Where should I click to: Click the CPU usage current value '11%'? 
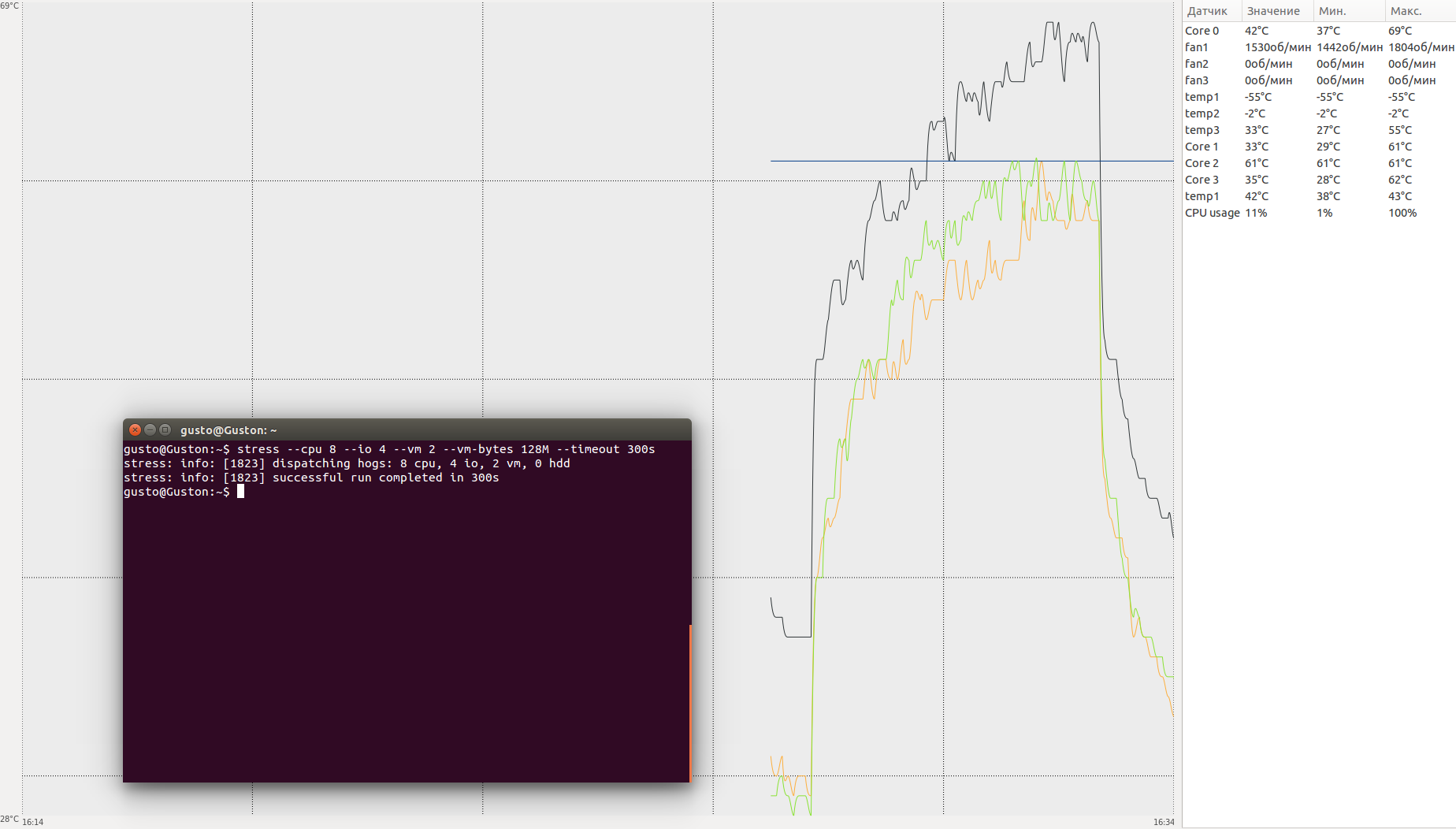[1256, 213]
